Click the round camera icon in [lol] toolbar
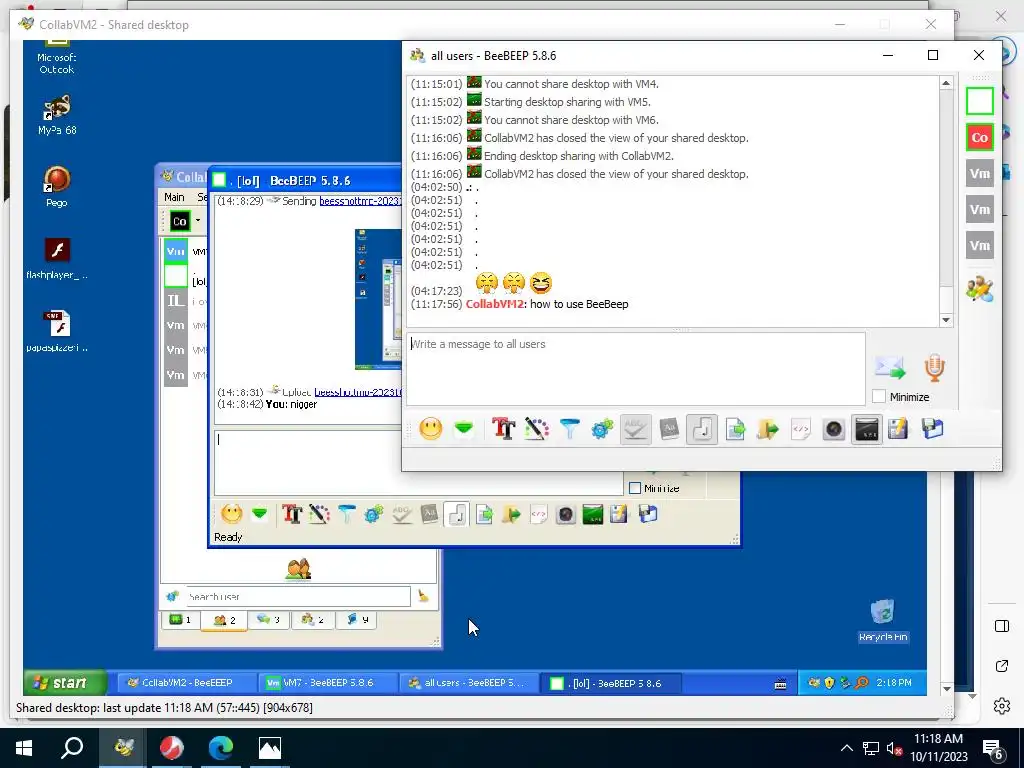 click(x=566, y=515)
